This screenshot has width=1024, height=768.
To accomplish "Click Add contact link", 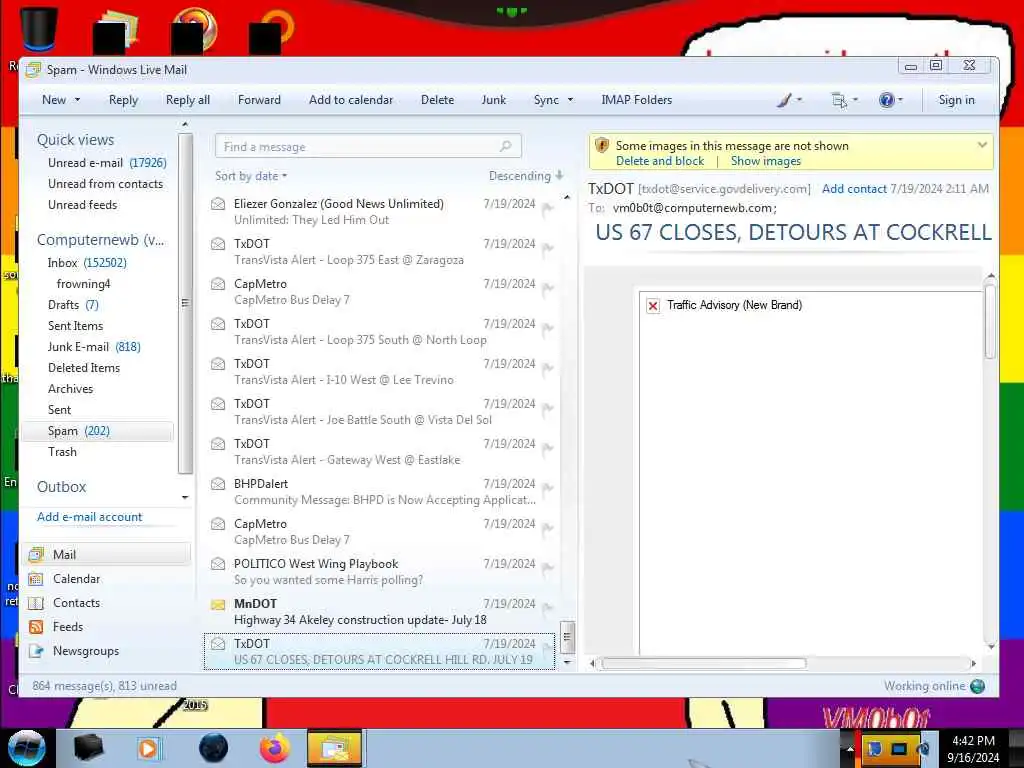I will (x=854, y=189).
